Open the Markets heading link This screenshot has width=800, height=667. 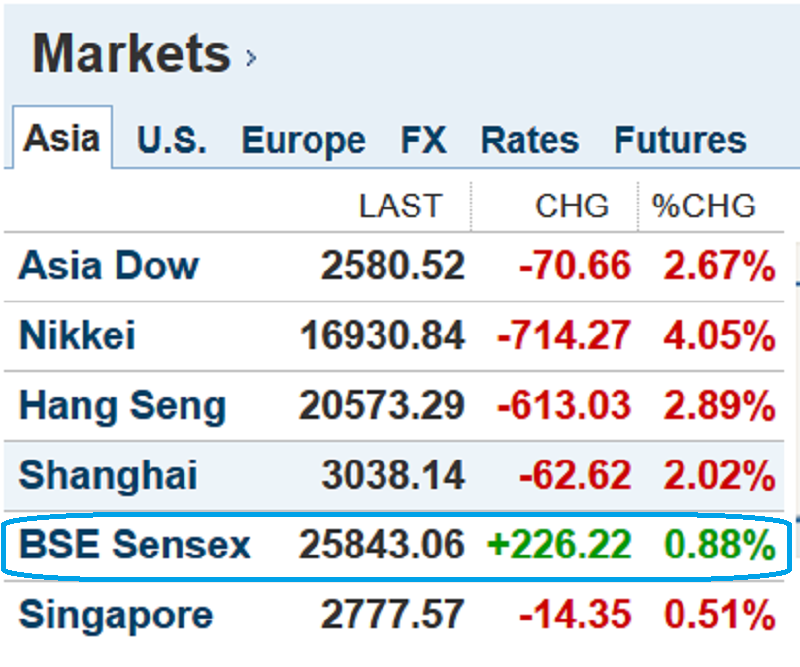pos(131,54)
